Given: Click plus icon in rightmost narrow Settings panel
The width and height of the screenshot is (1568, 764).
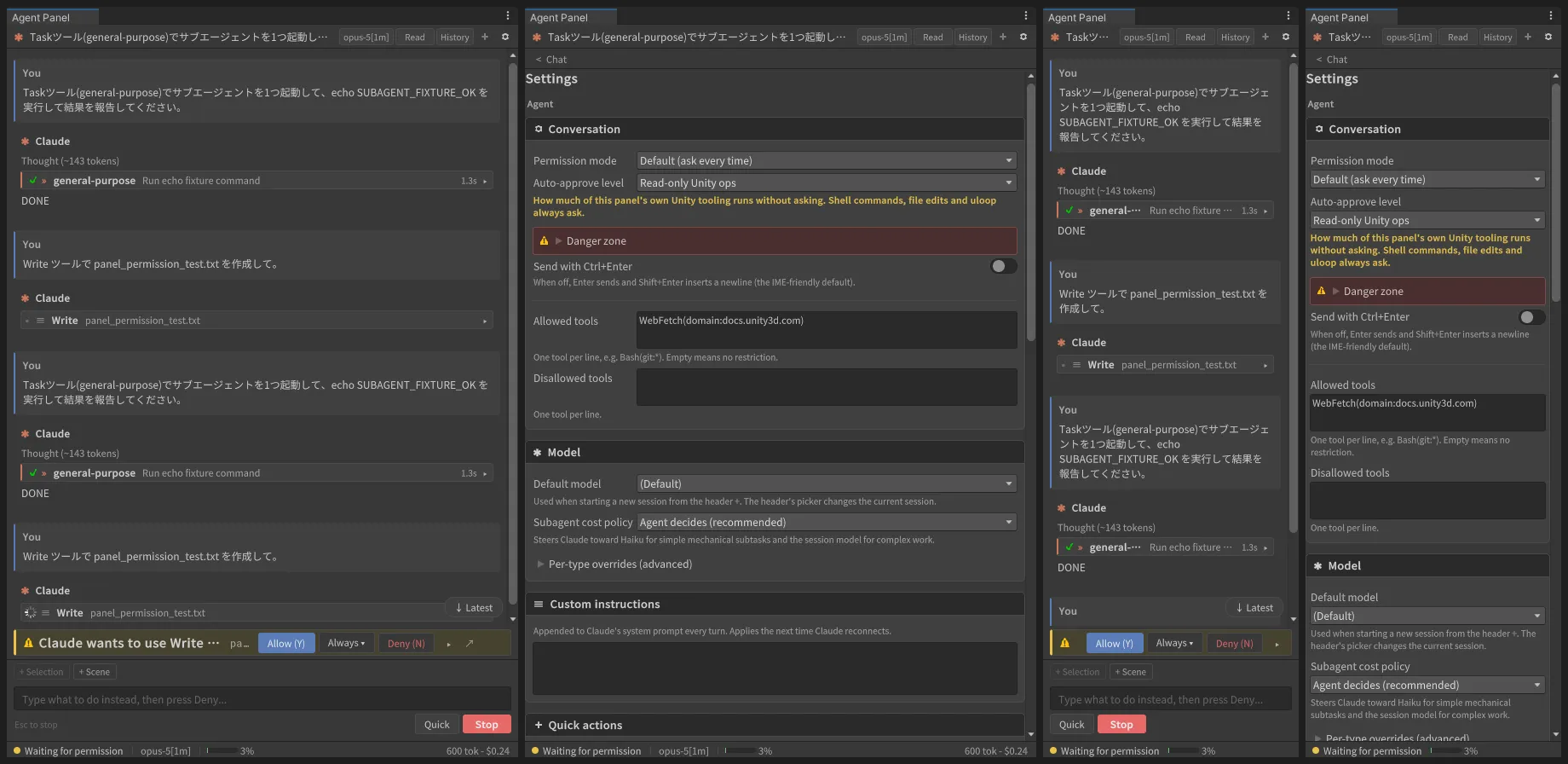Looking at the screenshot, I should pos(1528,37).
